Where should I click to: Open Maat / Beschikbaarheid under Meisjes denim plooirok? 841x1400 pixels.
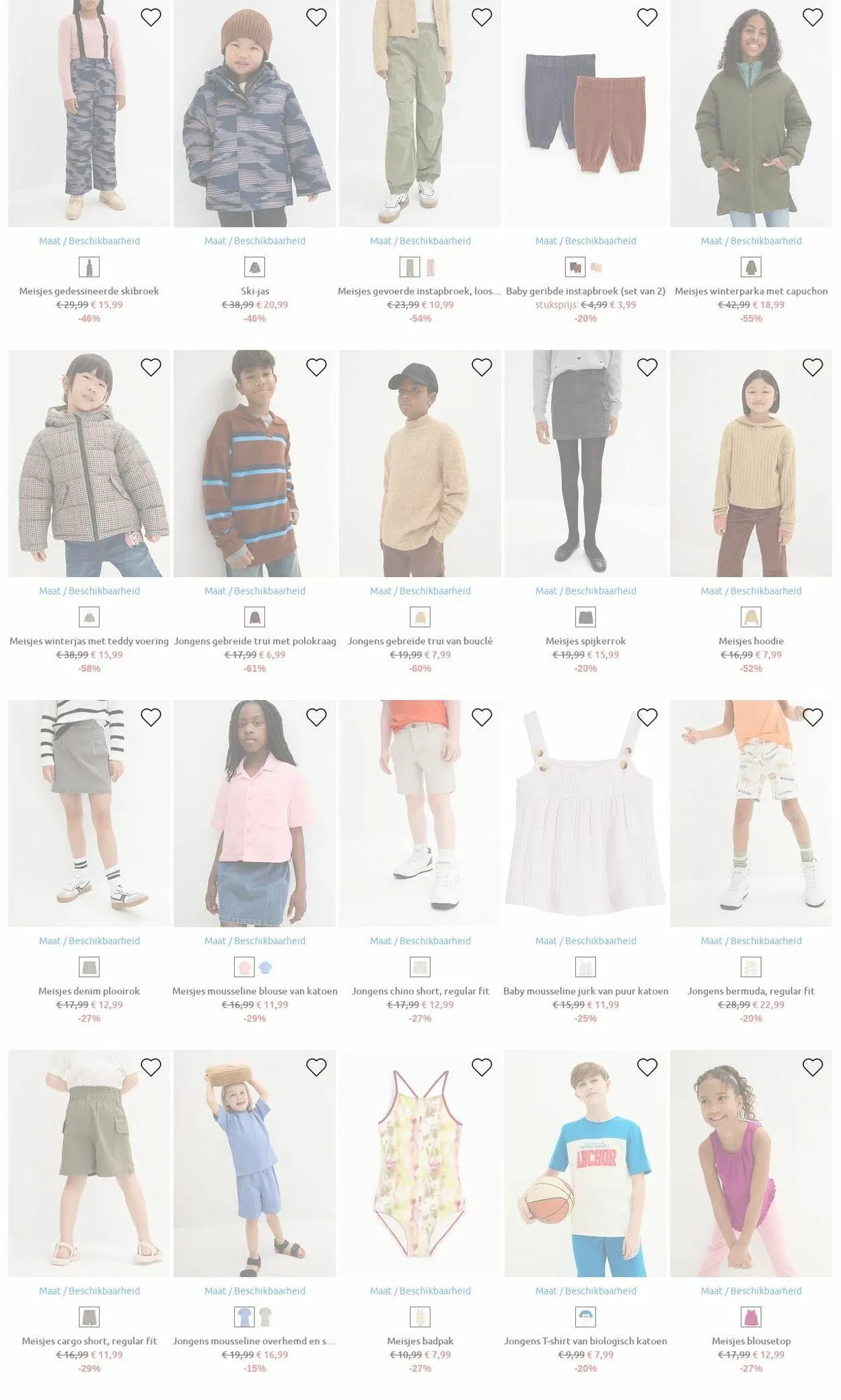89,941
